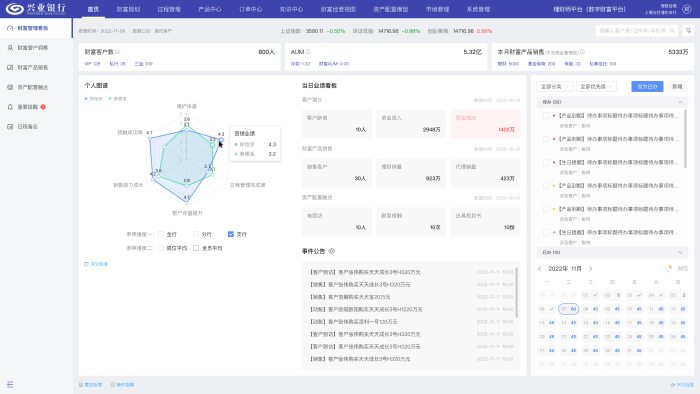Click the red badge on 重要提醒
Image resolution: width=700 pixels, height=394 pixels.
coord(43,107)
